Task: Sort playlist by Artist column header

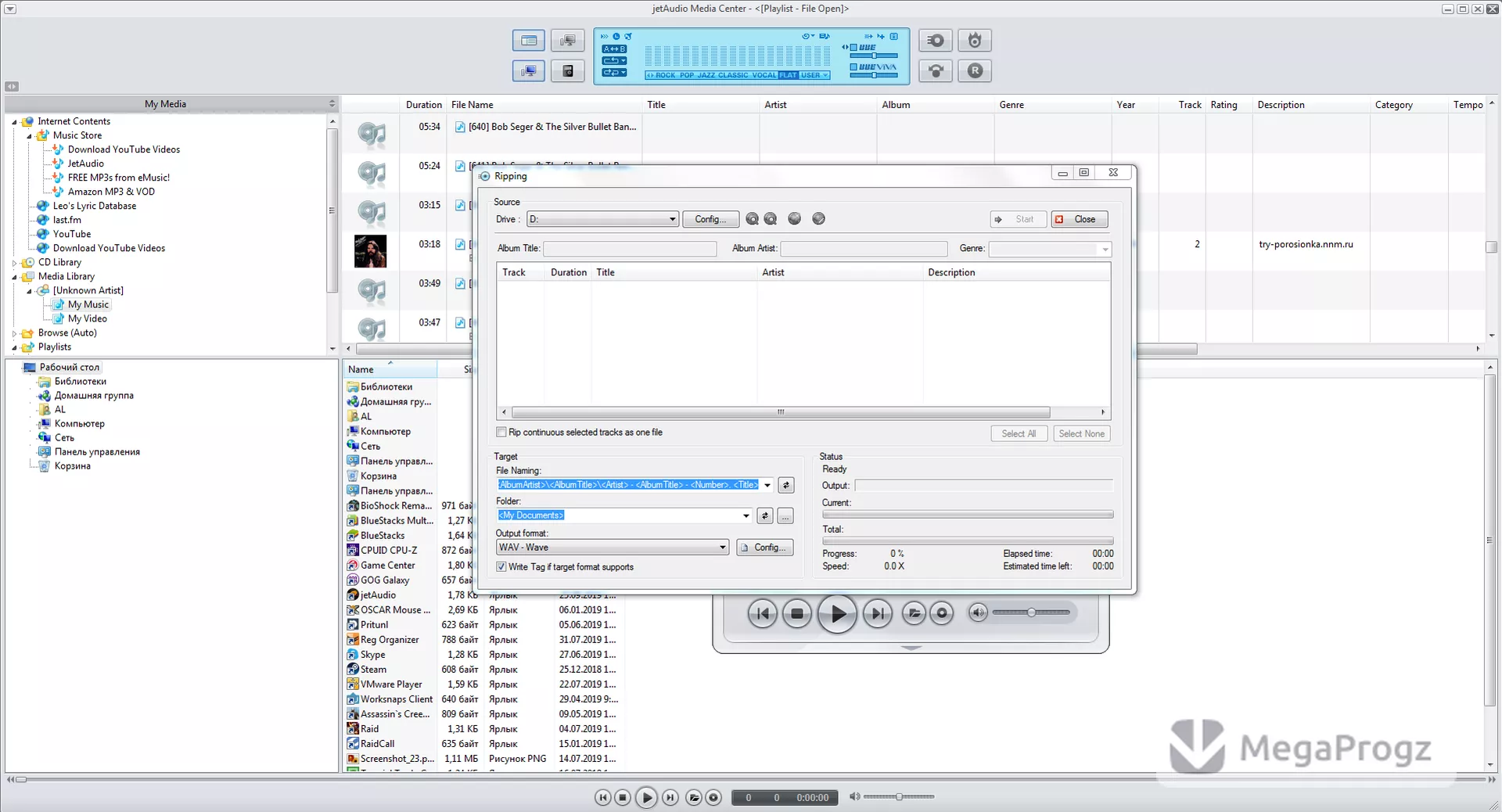Action: pyautogui.click(x=817, y=105)
